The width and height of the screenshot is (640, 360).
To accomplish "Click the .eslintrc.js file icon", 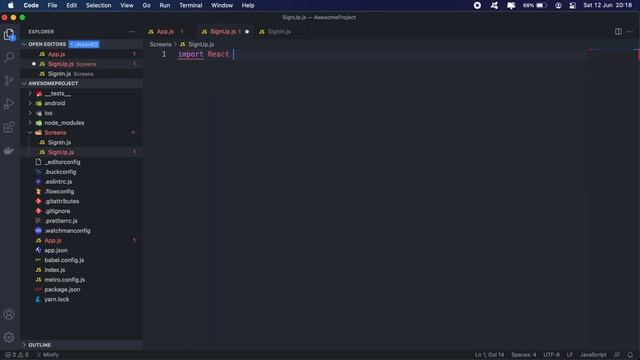I will click(x=38, y=182).
